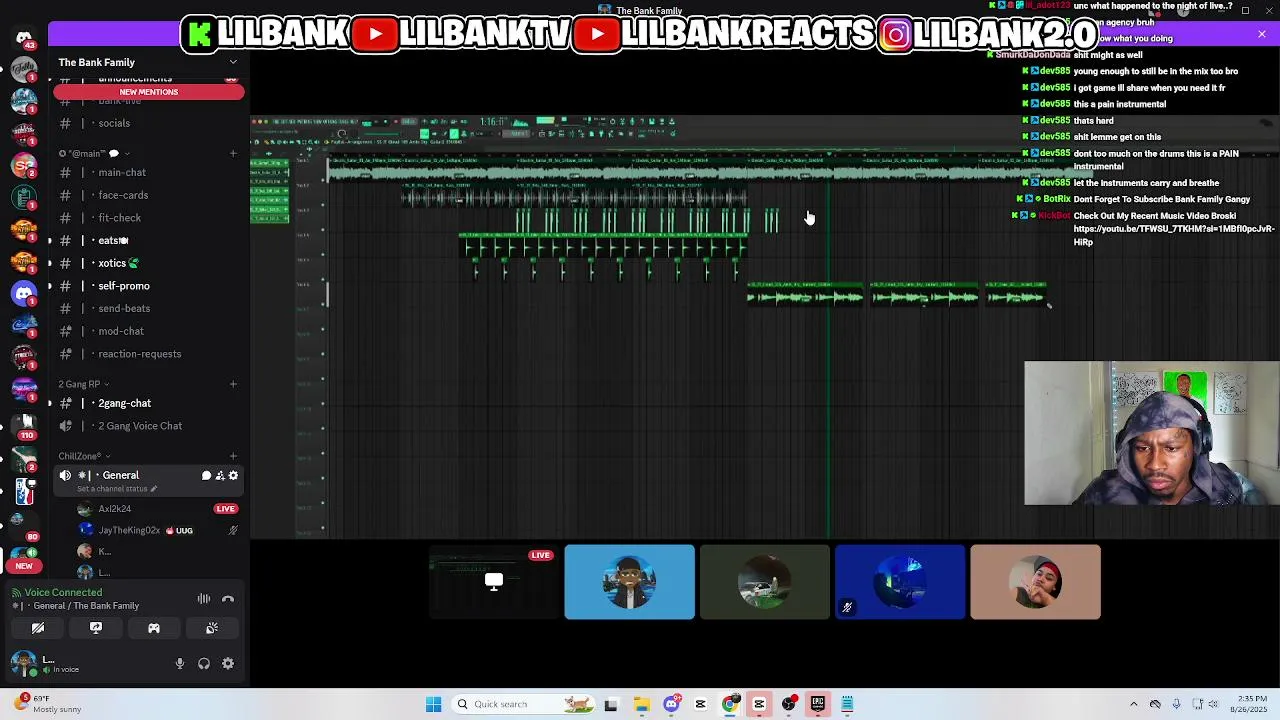Screen dimensions: 1280x720
Task: Jump to new servers with NEW badge
Action: pos(24,566)
